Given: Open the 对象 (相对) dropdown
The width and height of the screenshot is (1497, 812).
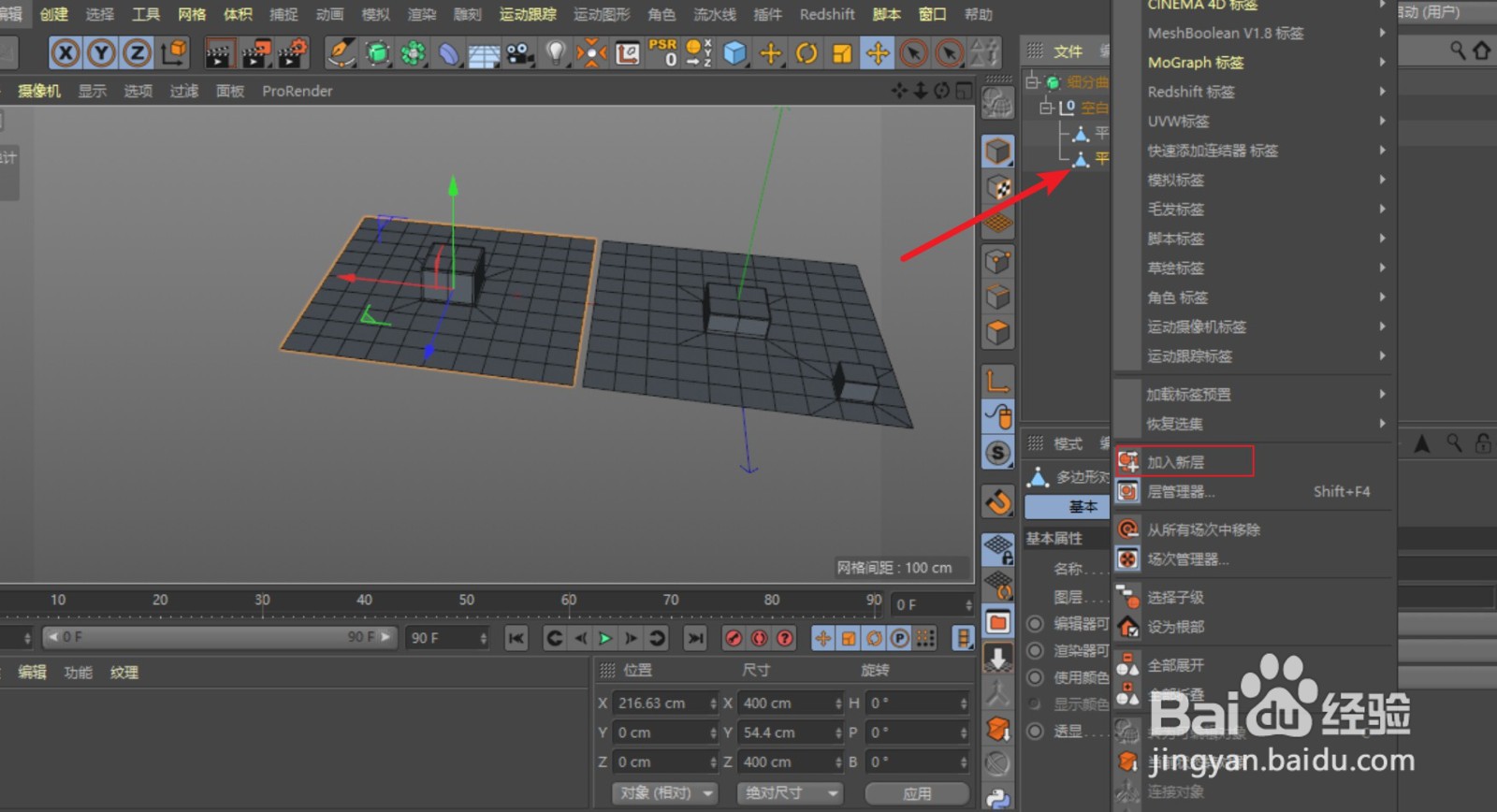Looking at the screenshot, I should pyautogui.click(x=664, y=792).
